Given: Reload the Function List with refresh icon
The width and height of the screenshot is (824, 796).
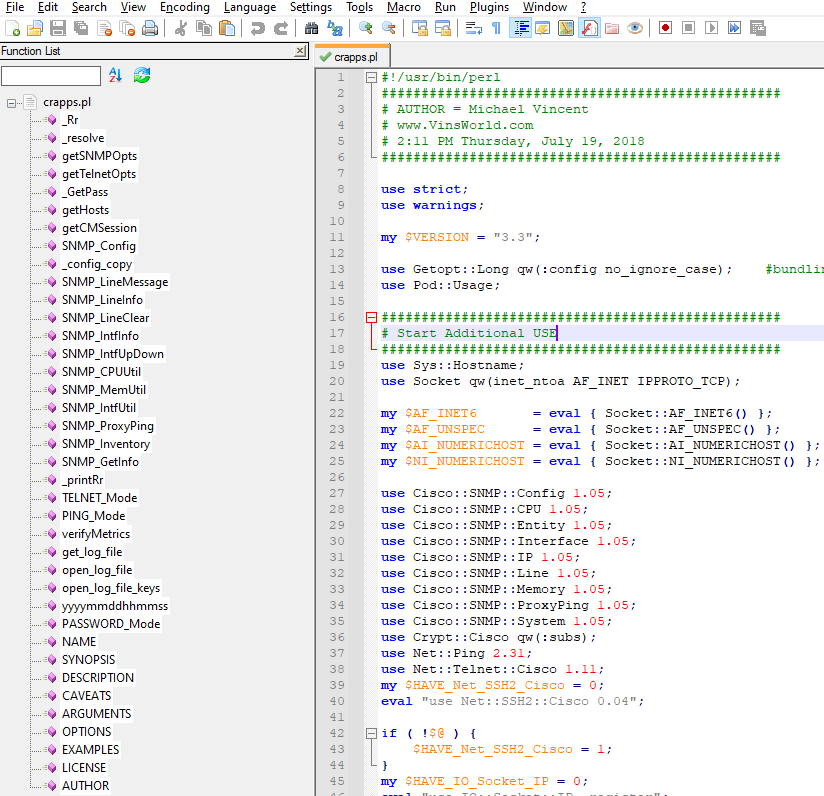Looking at the screenshot, I should click(142, 76).
